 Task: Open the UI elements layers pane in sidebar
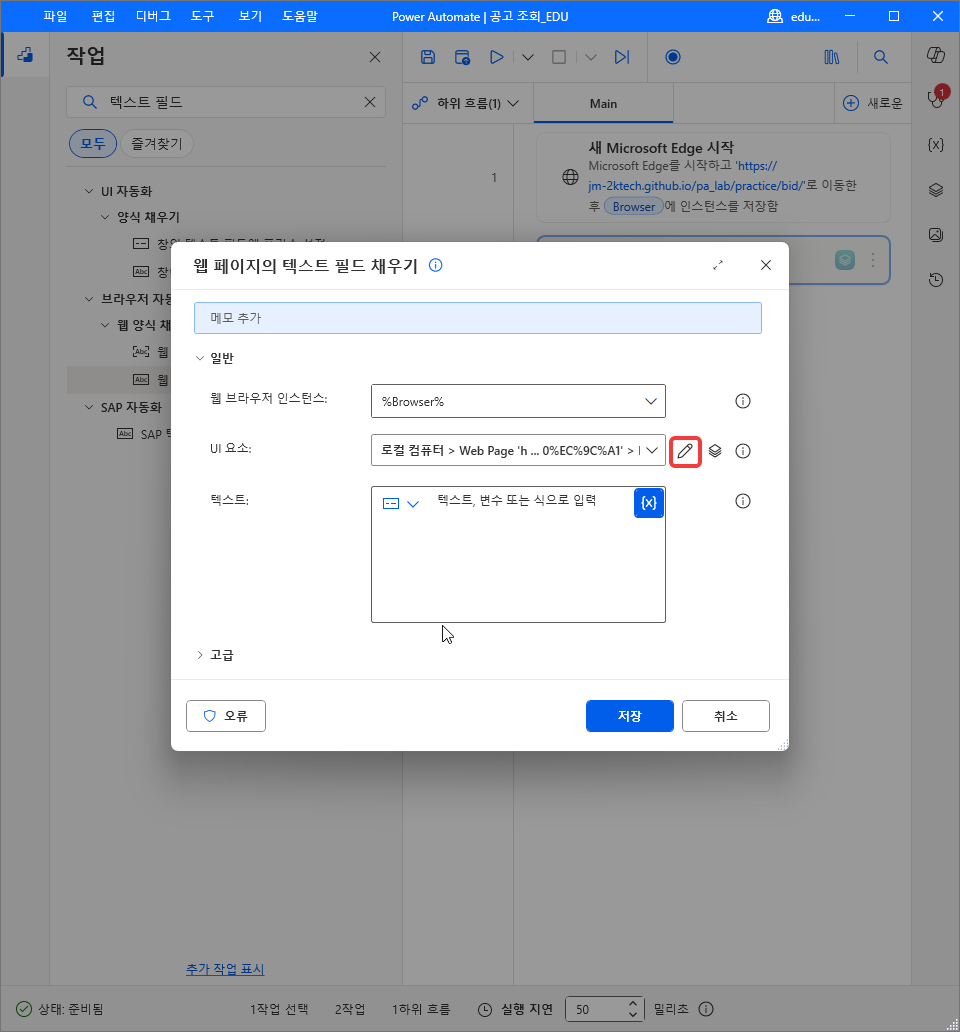[936, 190]
